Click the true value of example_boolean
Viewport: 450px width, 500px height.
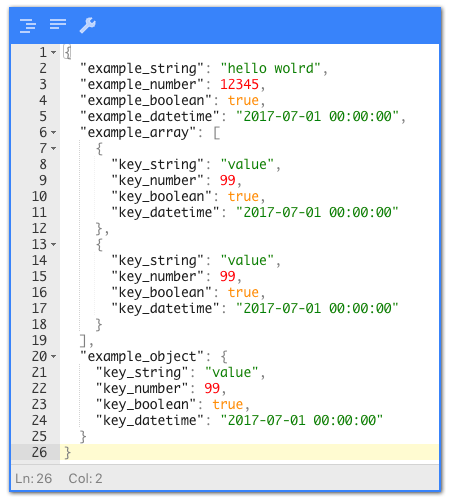(x=243, y=100)
